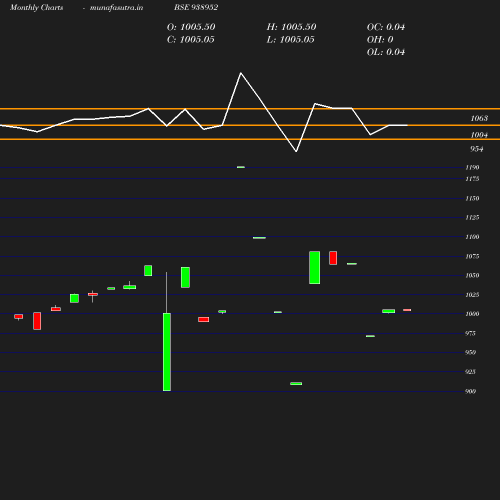
Task: Click the 1175 price axis label
Action: [x=472, y=179]
